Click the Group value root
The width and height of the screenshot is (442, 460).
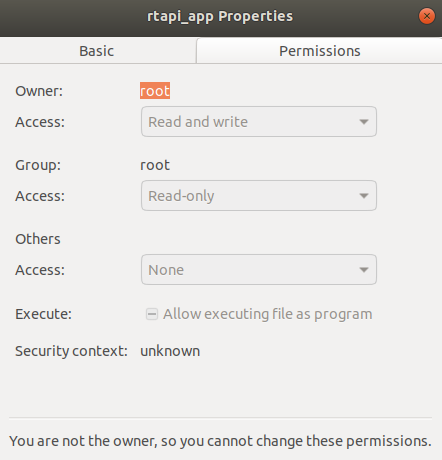pyautogui.click(x=155, y=165)
